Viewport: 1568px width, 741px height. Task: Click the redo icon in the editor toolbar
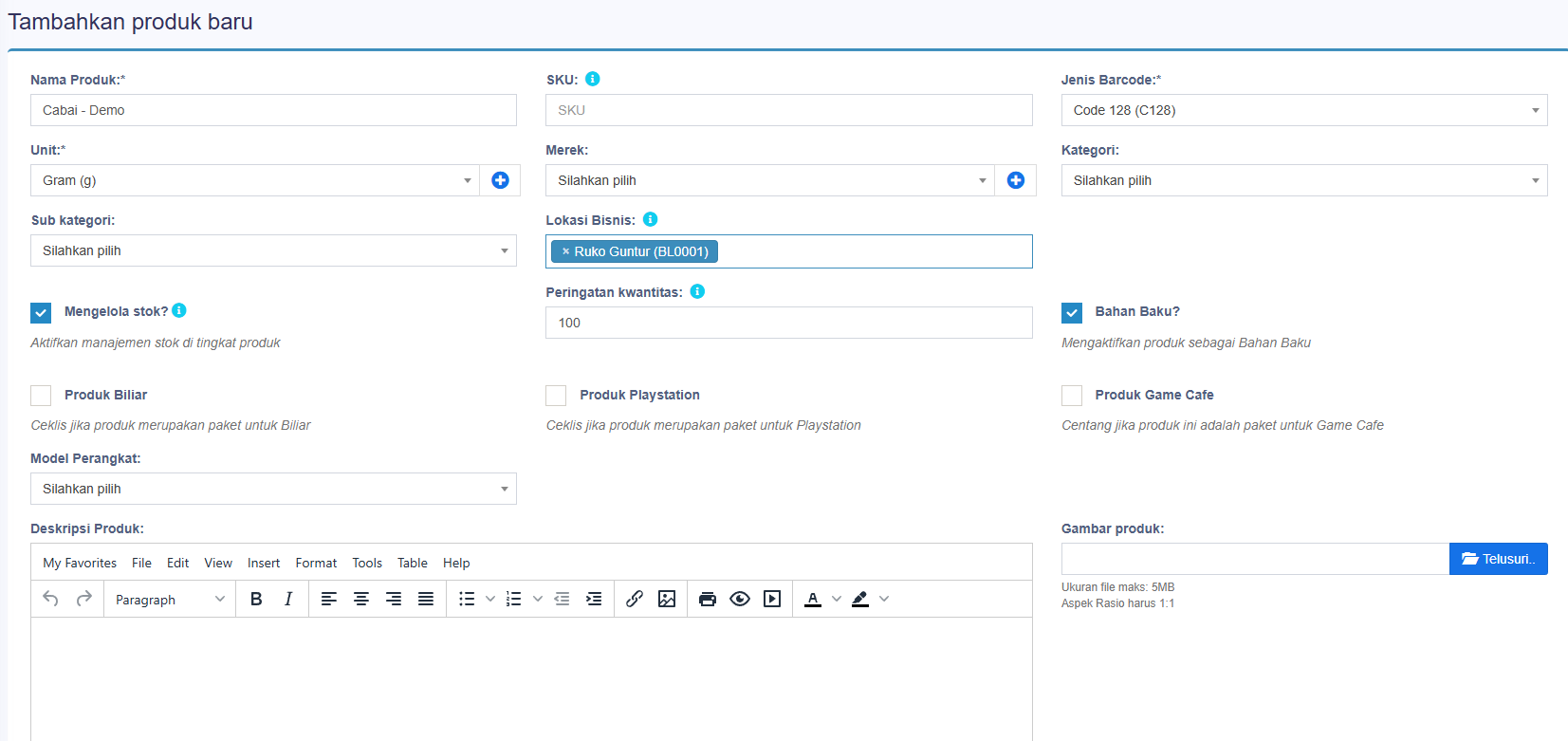coord(84,599)
